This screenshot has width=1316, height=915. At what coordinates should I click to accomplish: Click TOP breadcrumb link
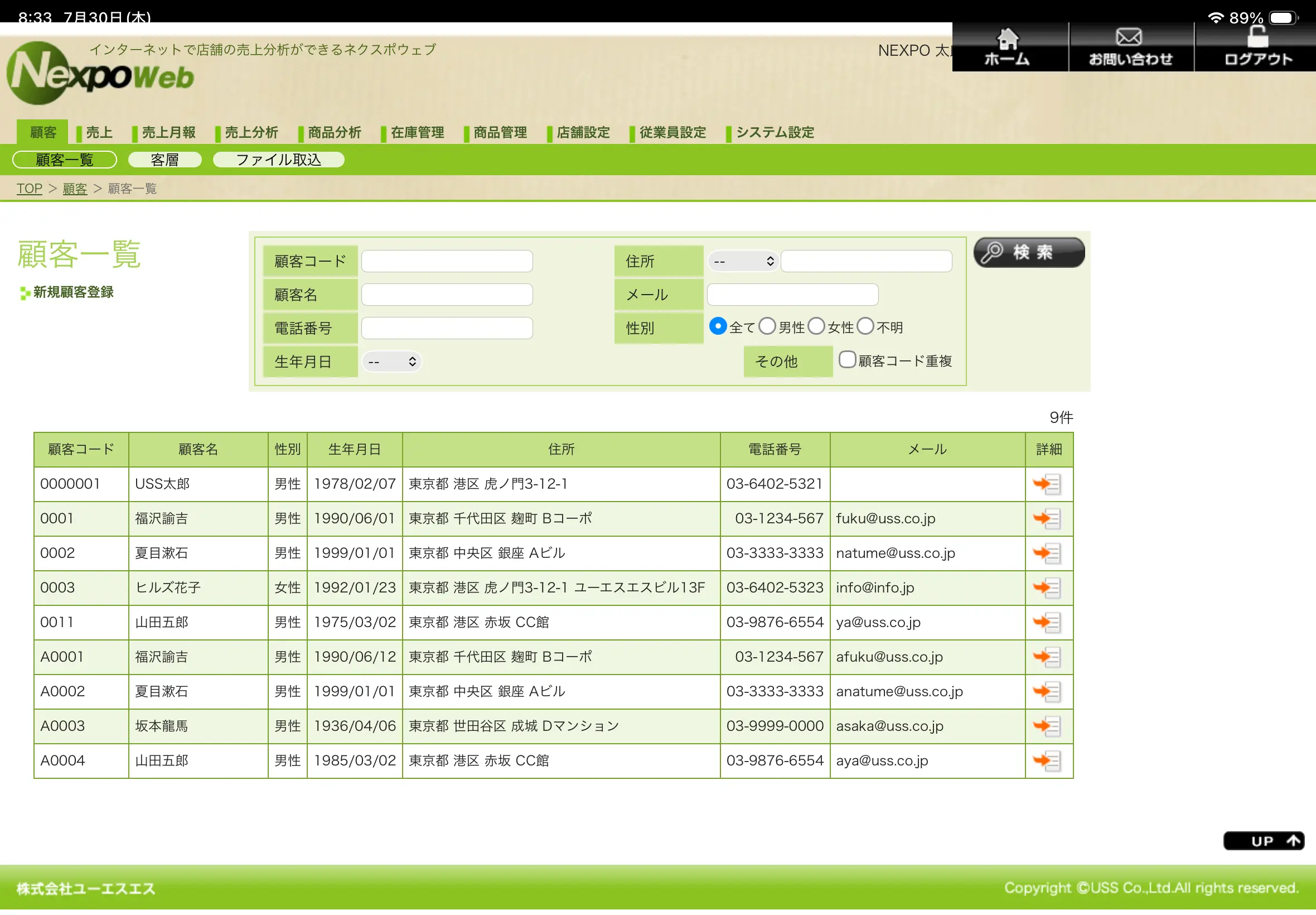point(29,189)
